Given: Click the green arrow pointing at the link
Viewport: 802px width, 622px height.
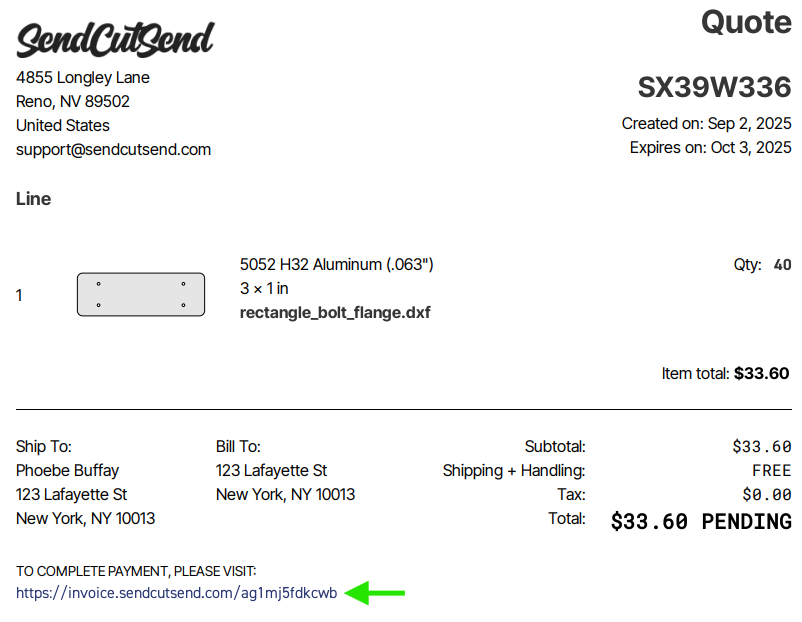Looking at the screenshot, I should 375,593.
